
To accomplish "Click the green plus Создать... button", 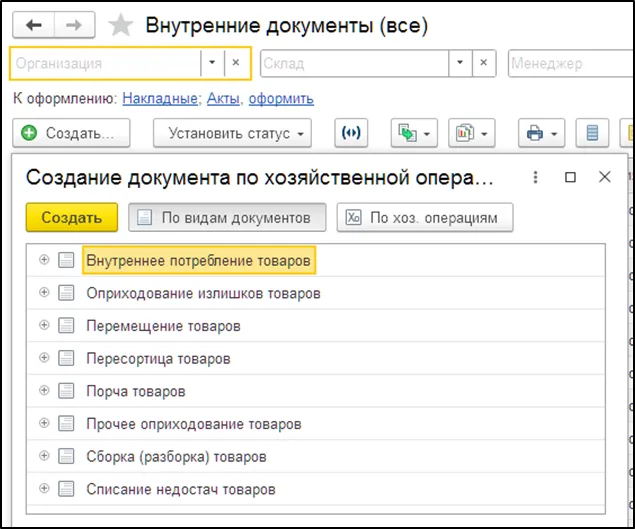I will point(71,133).
